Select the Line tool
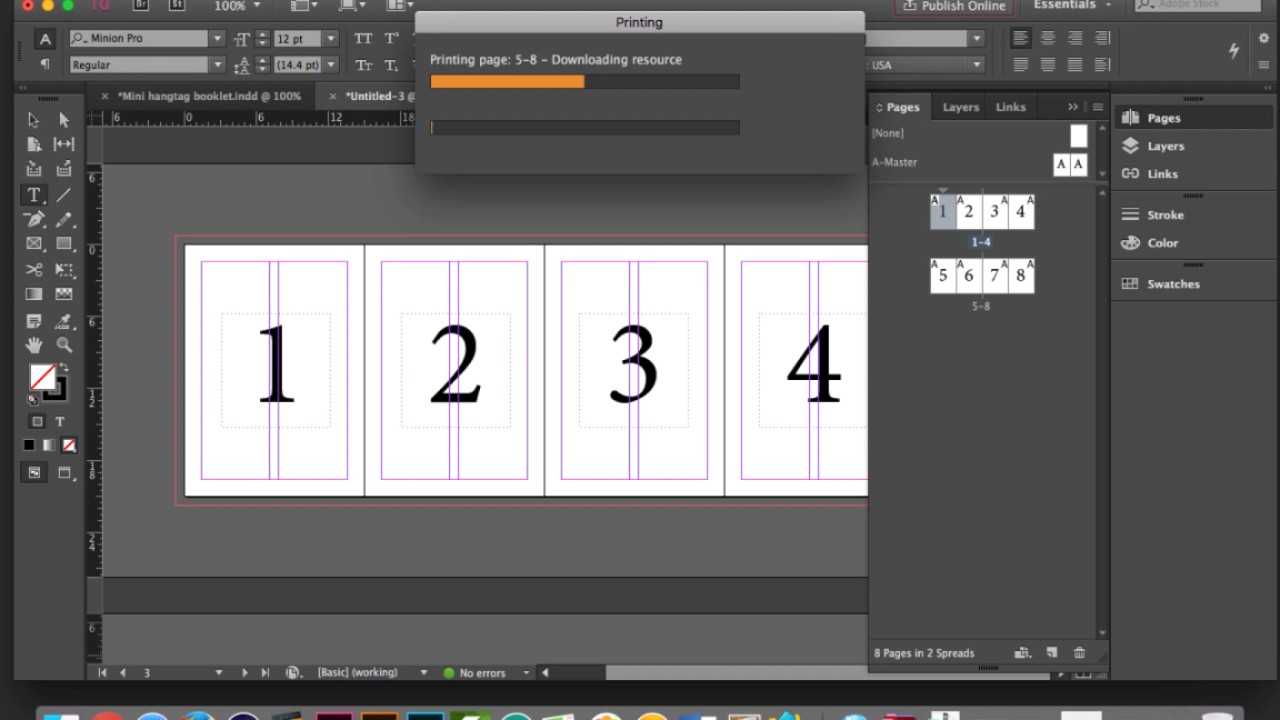The height and width of the screenshot is (720, 1280). 64,195
